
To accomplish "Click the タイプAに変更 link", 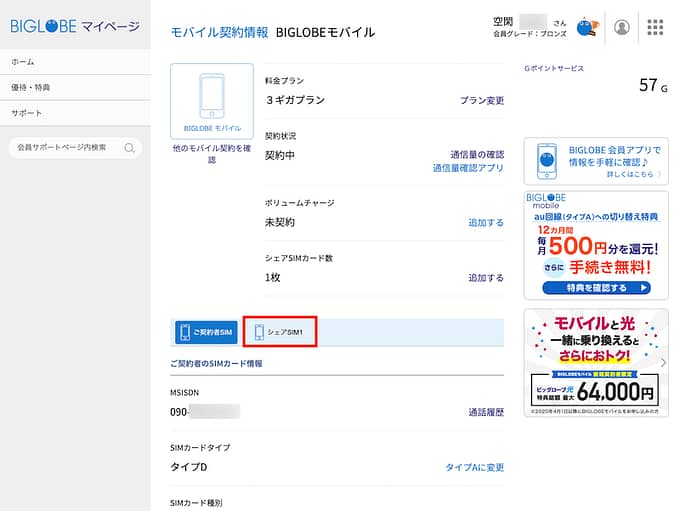I will click(x=475, y=467).
